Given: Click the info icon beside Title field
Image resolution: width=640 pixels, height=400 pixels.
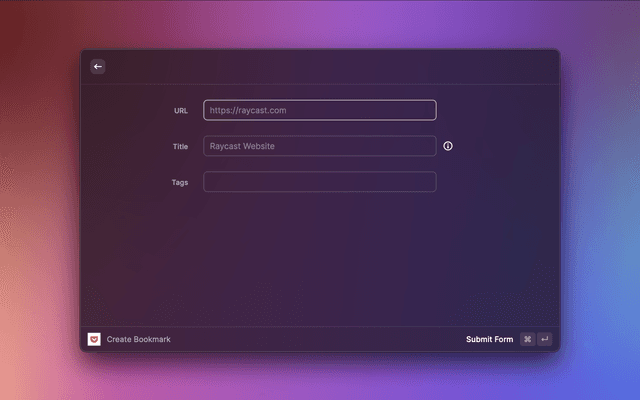Looking at the screenshot, I should [448, 146].
